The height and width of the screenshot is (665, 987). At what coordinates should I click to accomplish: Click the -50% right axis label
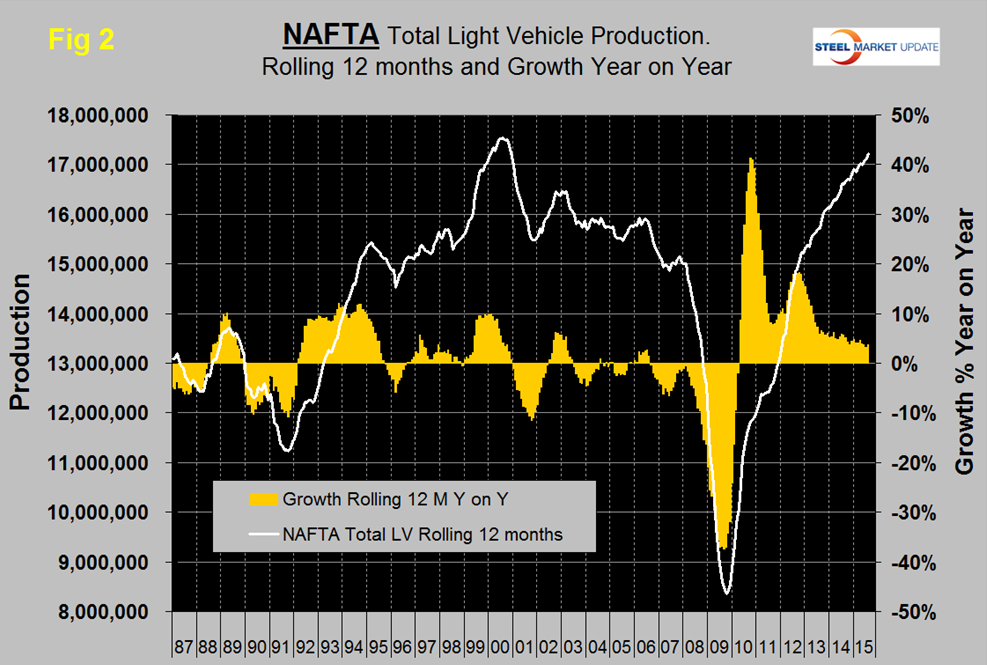[908, 612]
